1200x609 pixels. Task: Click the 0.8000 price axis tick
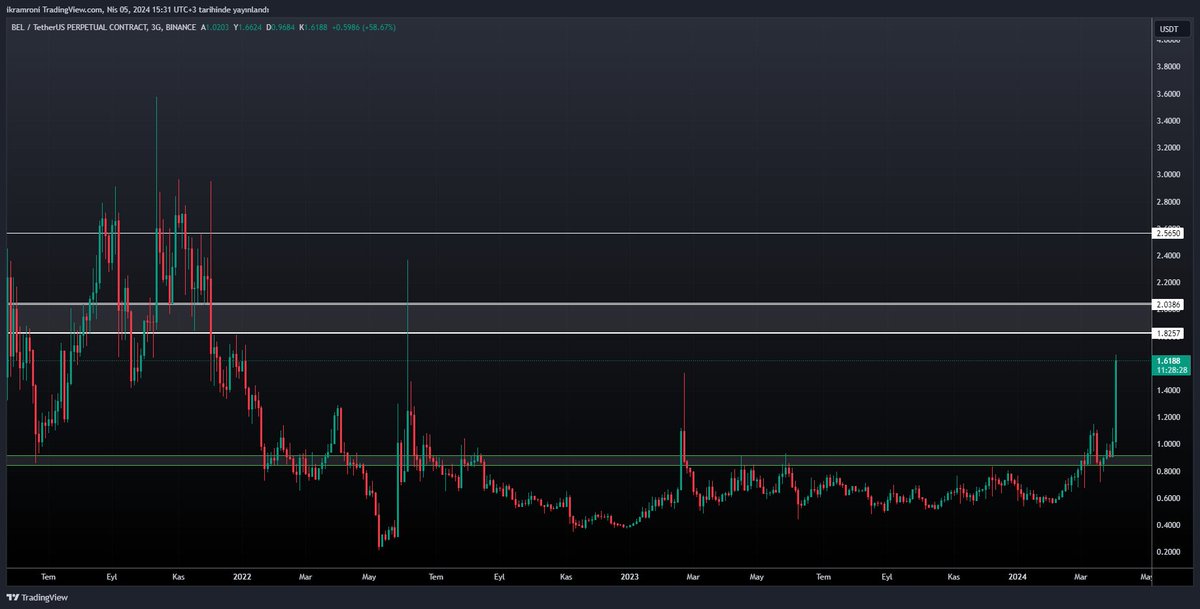point(1168,471)
